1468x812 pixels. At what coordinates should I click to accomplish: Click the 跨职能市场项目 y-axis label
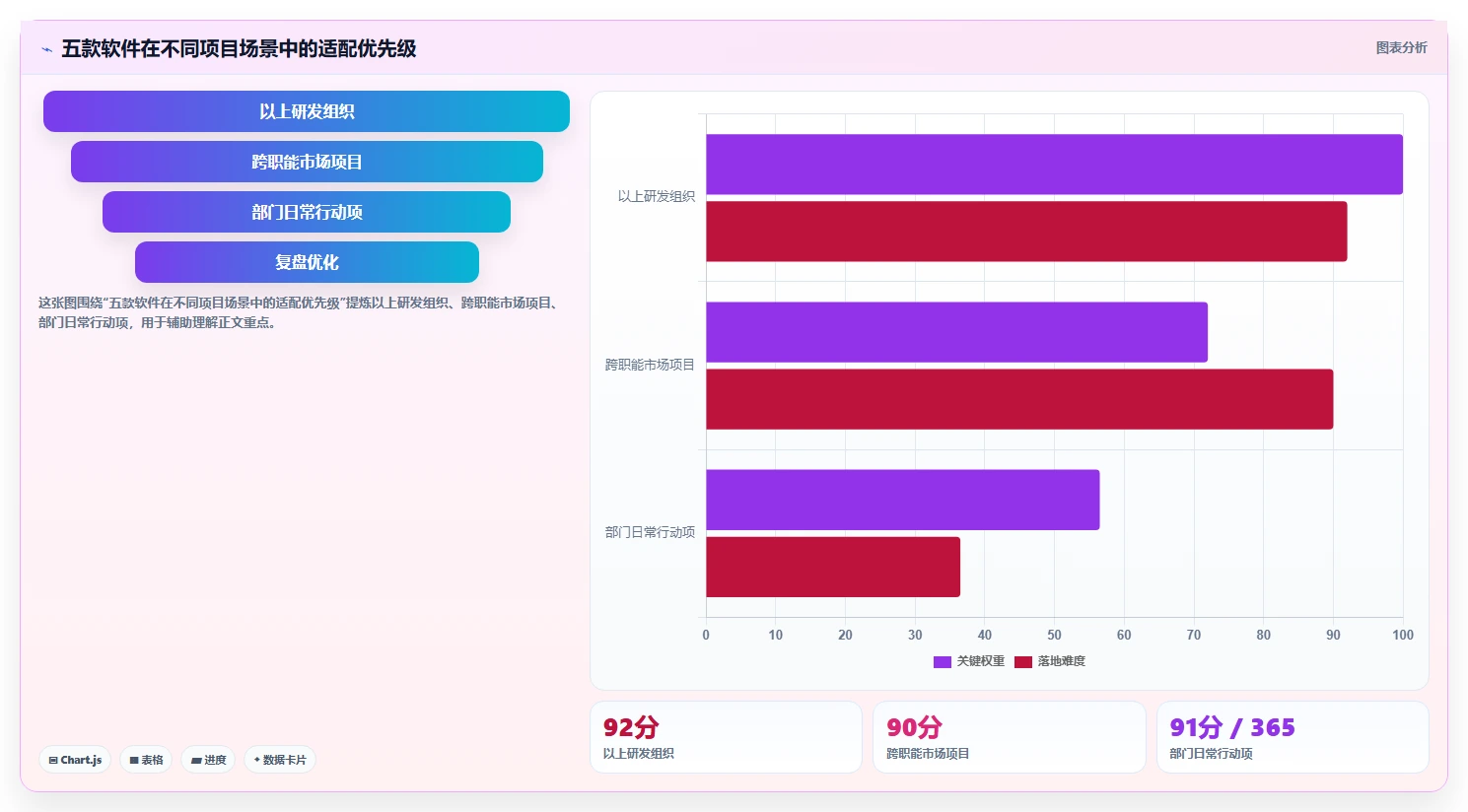650,365
